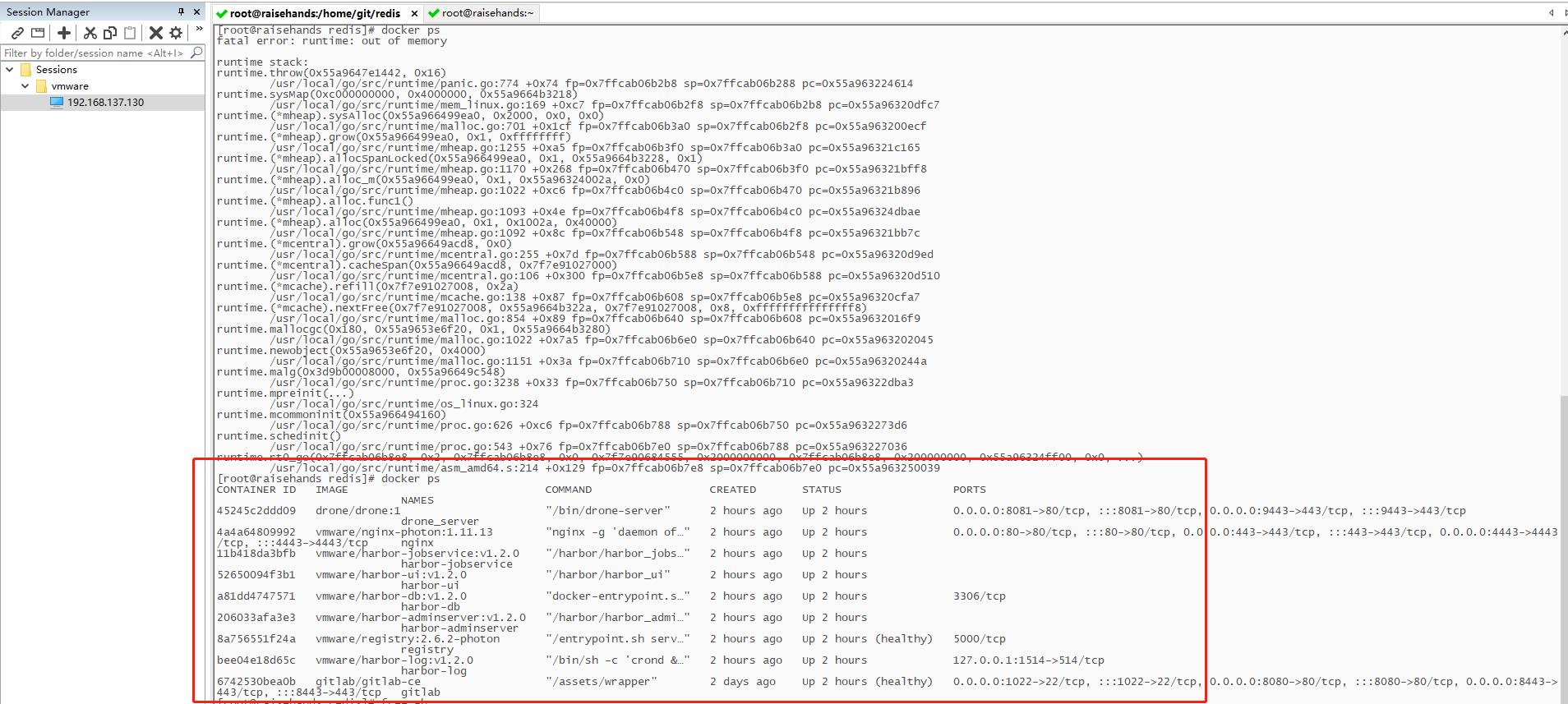
Task: Click container ID 4a4a64809992
Action: 256,532
